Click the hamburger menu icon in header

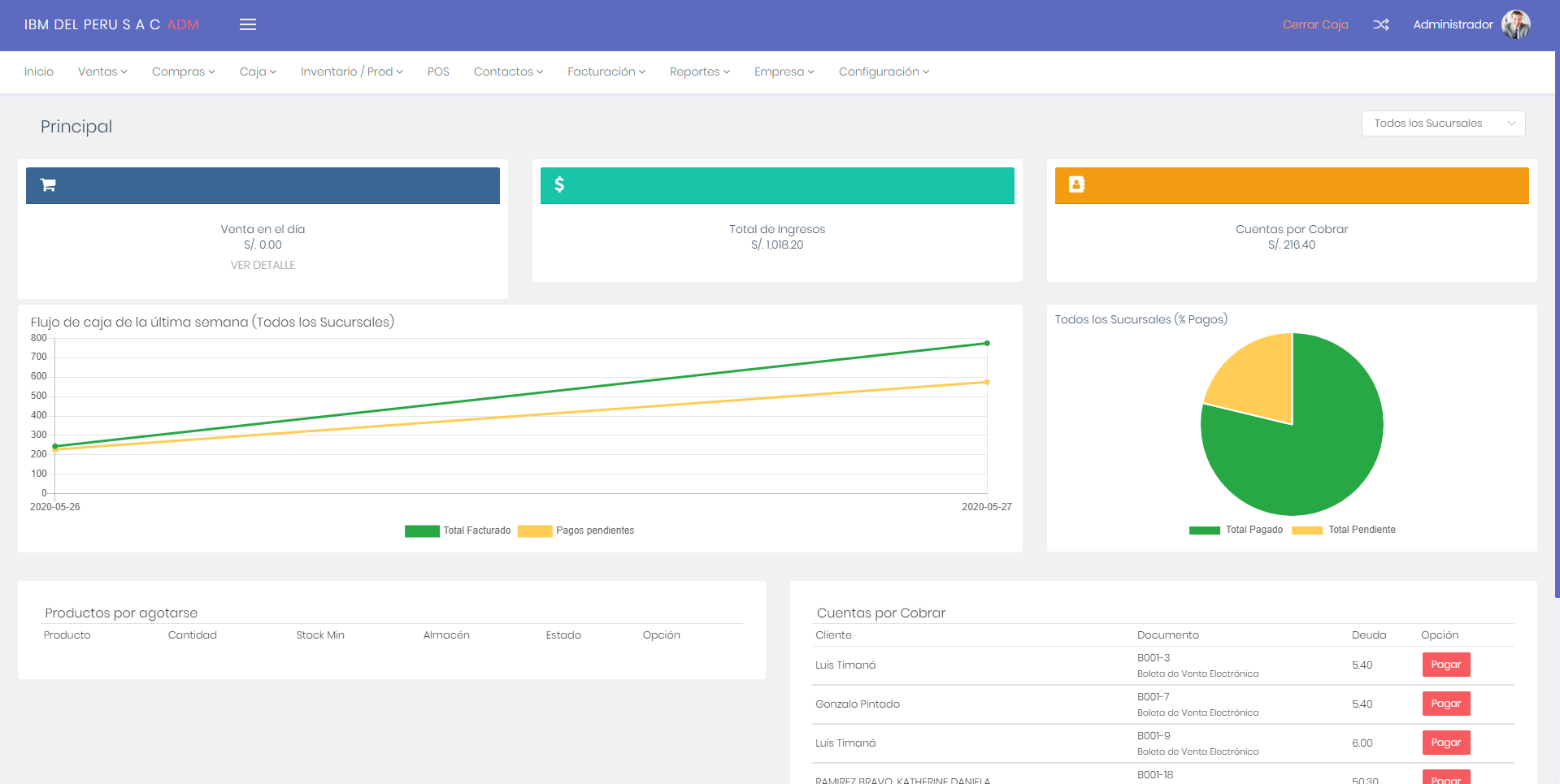click(248, 24)
